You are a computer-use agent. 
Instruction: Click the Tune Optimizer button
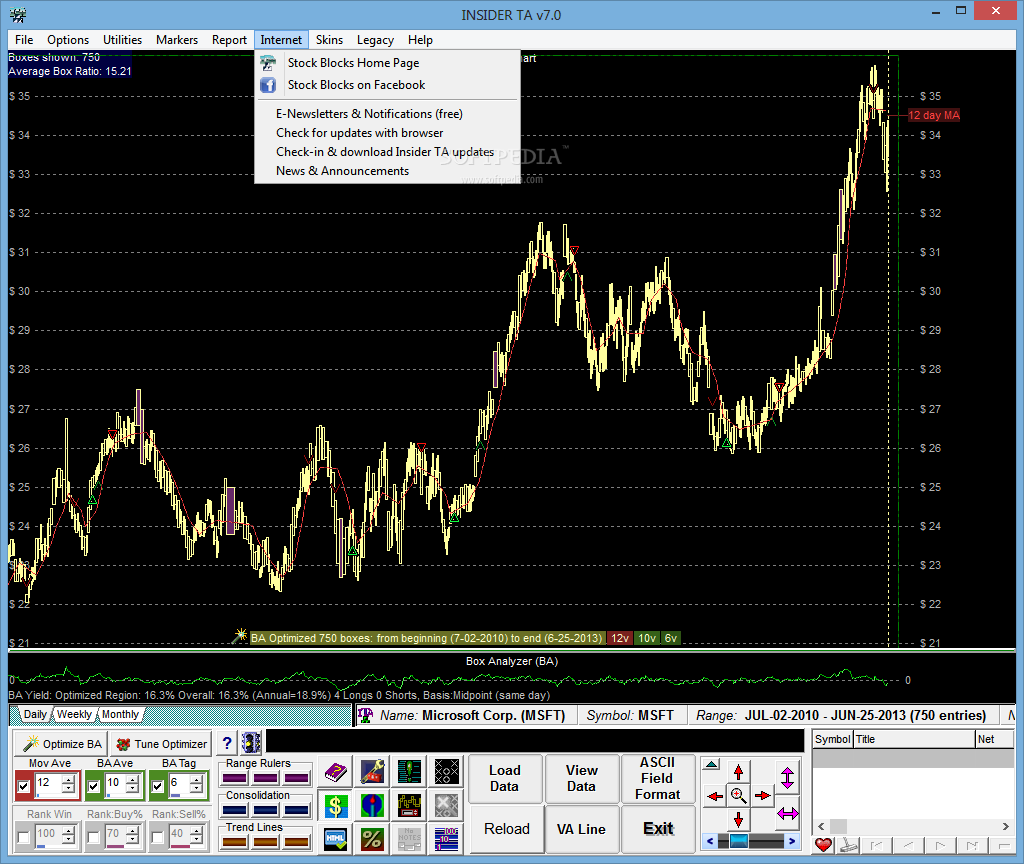(x=161, y=744)
